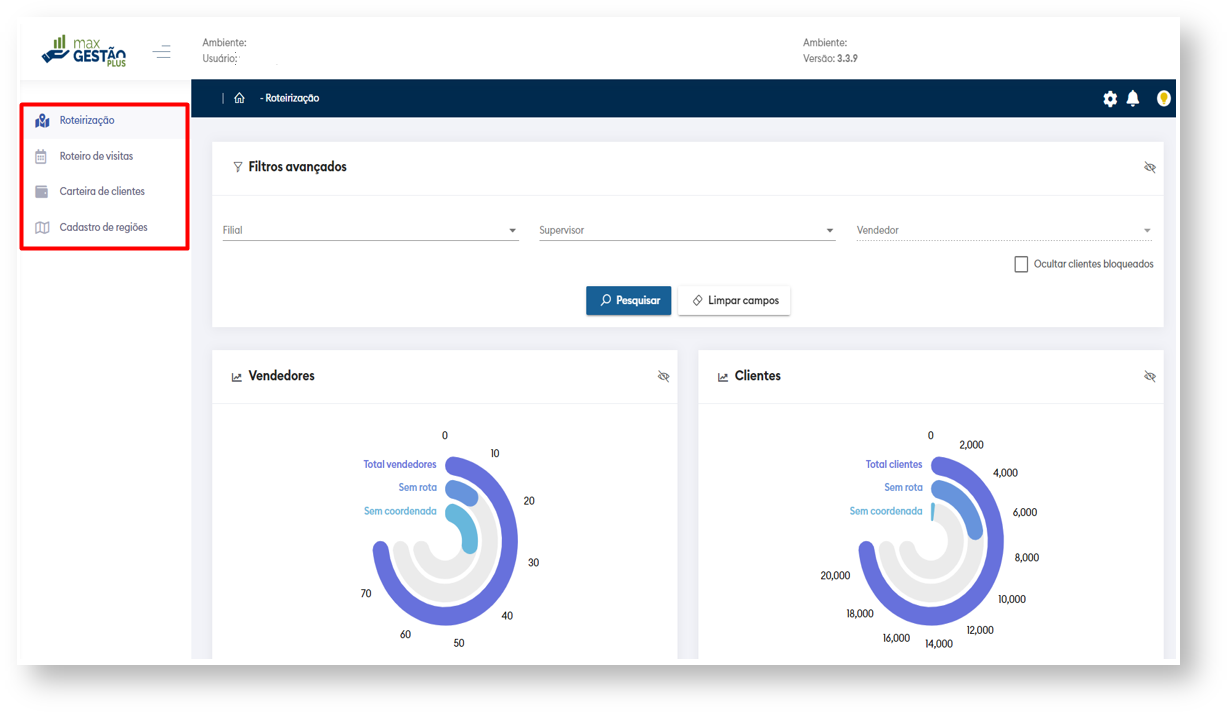Viewport: 1228px width, 713px height.
Task: Open settings with the gear icon
Action: (1110, 99)
